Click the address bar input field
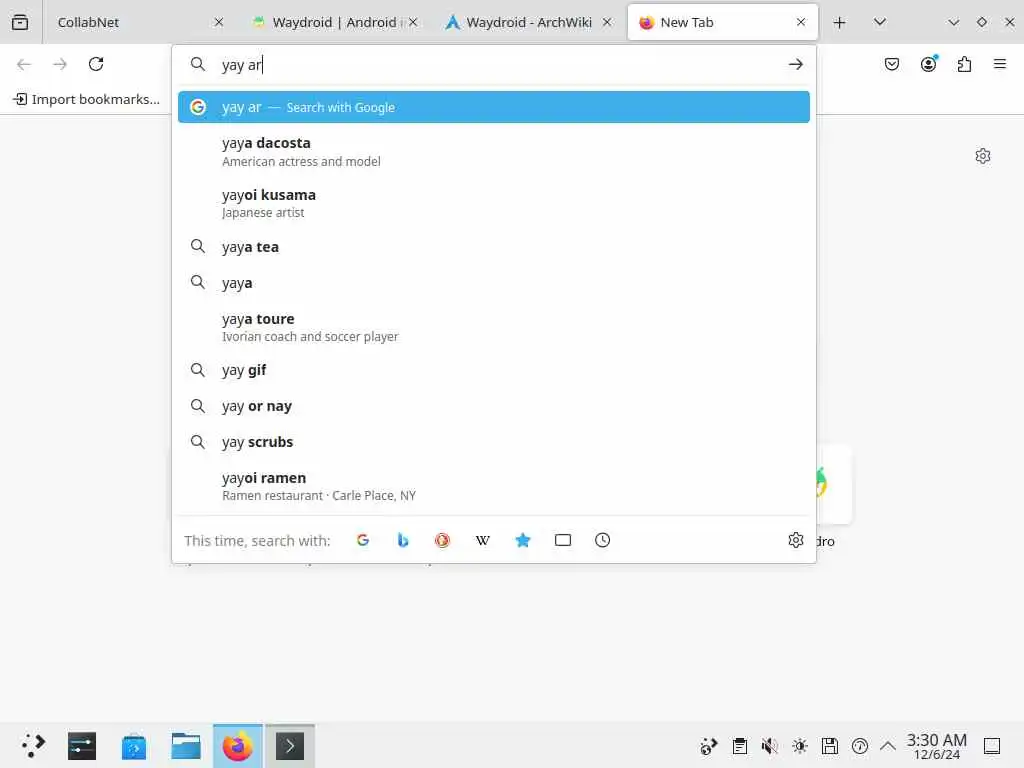 [496, 65]
